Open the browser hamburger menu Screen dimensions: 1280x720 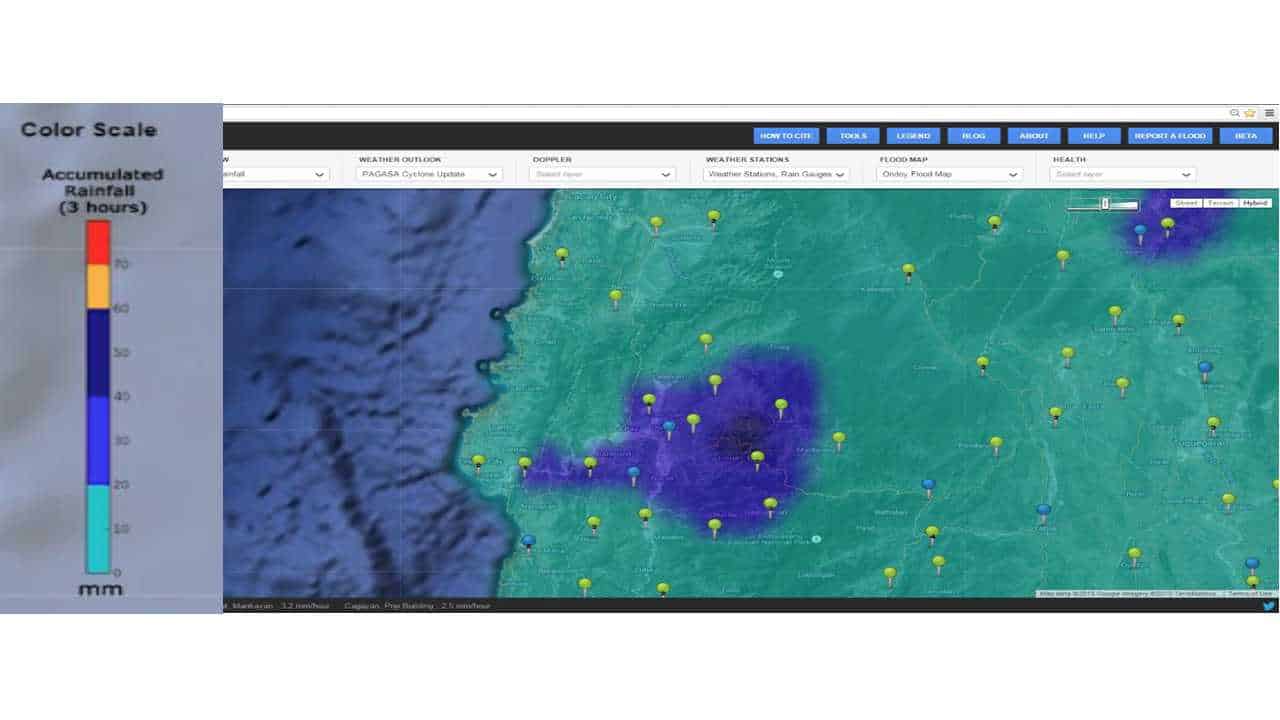pyautogui.click(x=1269, y=113)
